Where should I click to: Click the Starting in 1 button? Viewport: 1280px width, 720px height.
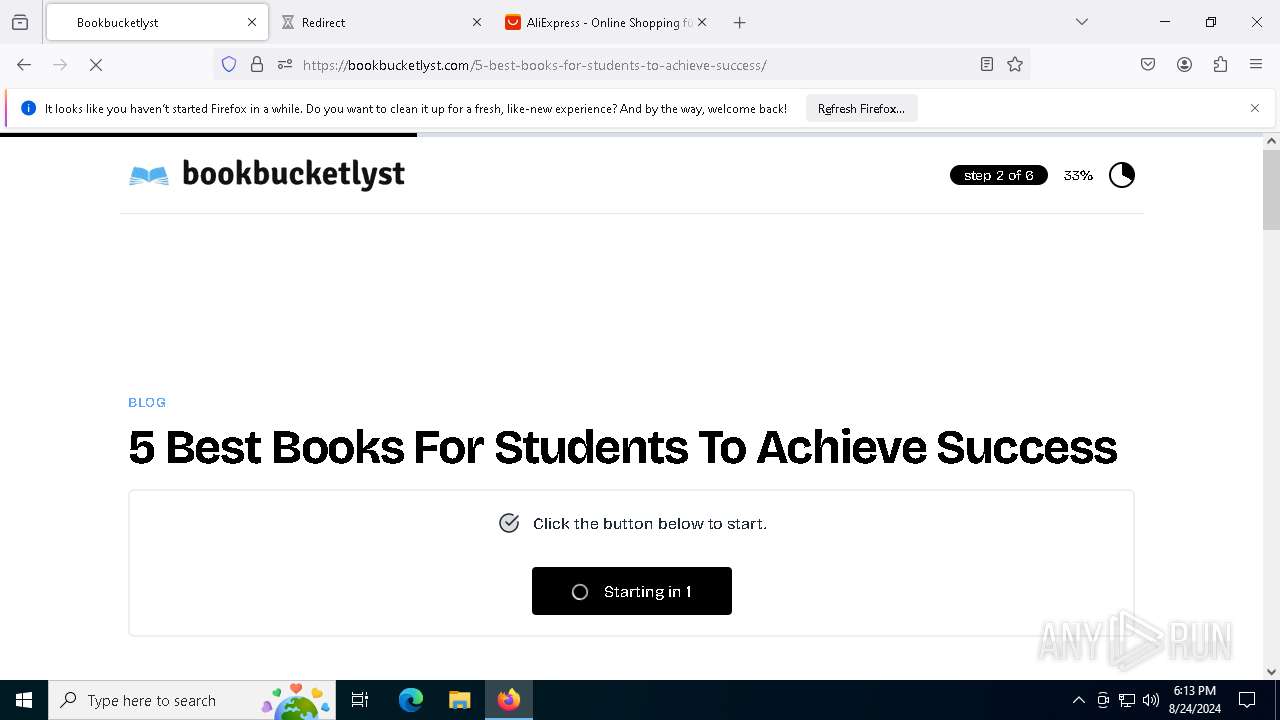(x=632, y=591)
